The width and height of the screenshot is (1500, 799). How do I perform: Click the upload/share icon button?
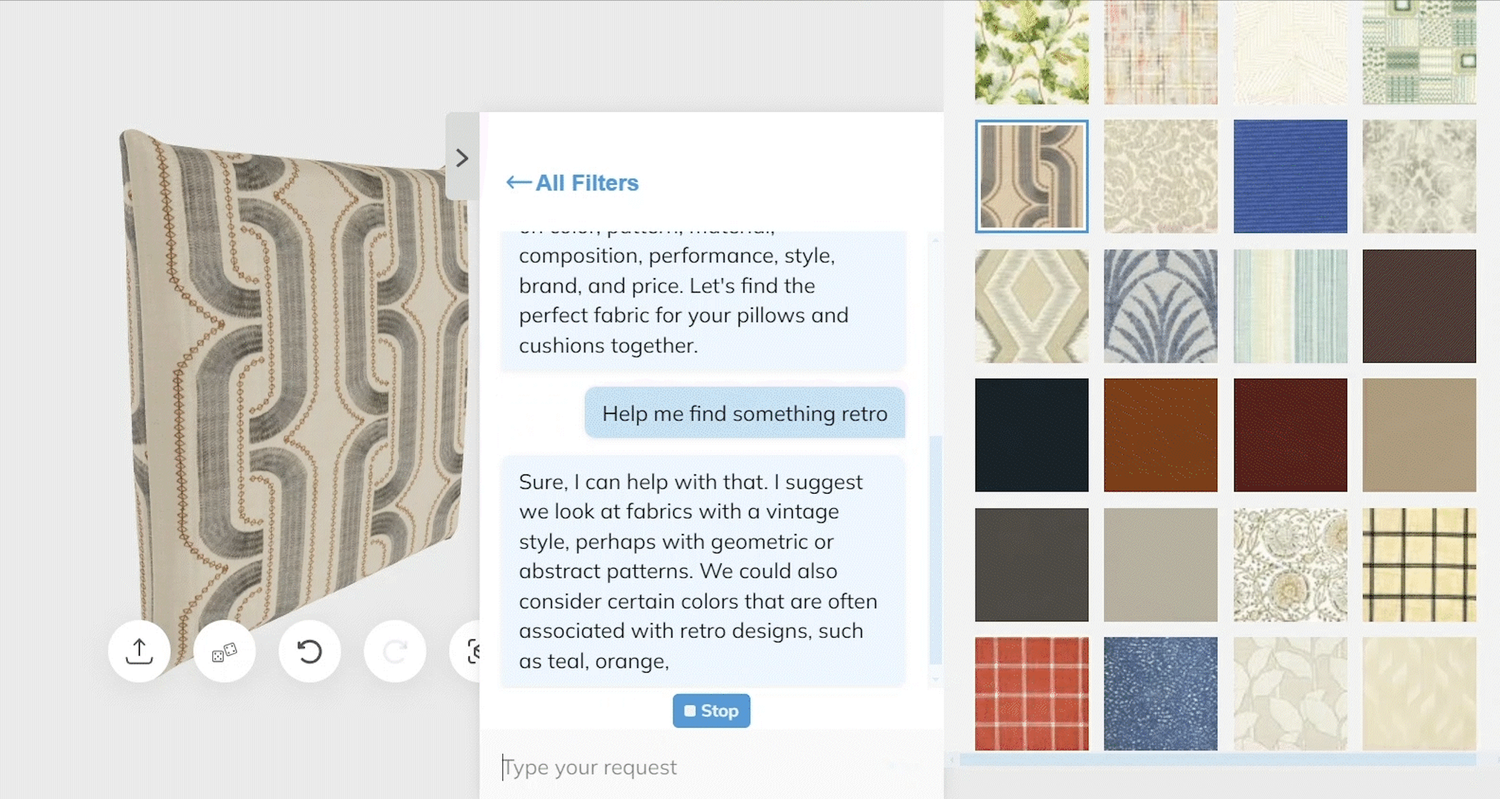coord(139,651)
